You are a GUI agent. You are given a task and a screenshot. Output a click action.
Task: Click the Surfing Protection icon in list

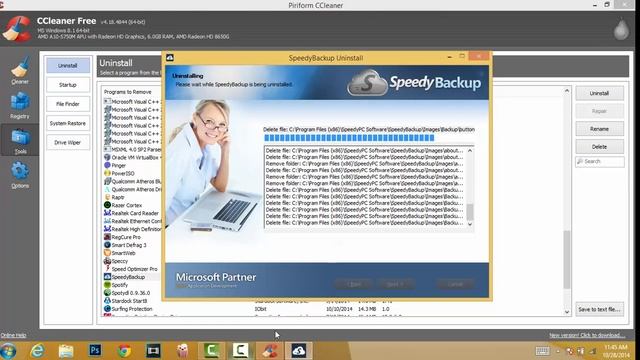107,309
